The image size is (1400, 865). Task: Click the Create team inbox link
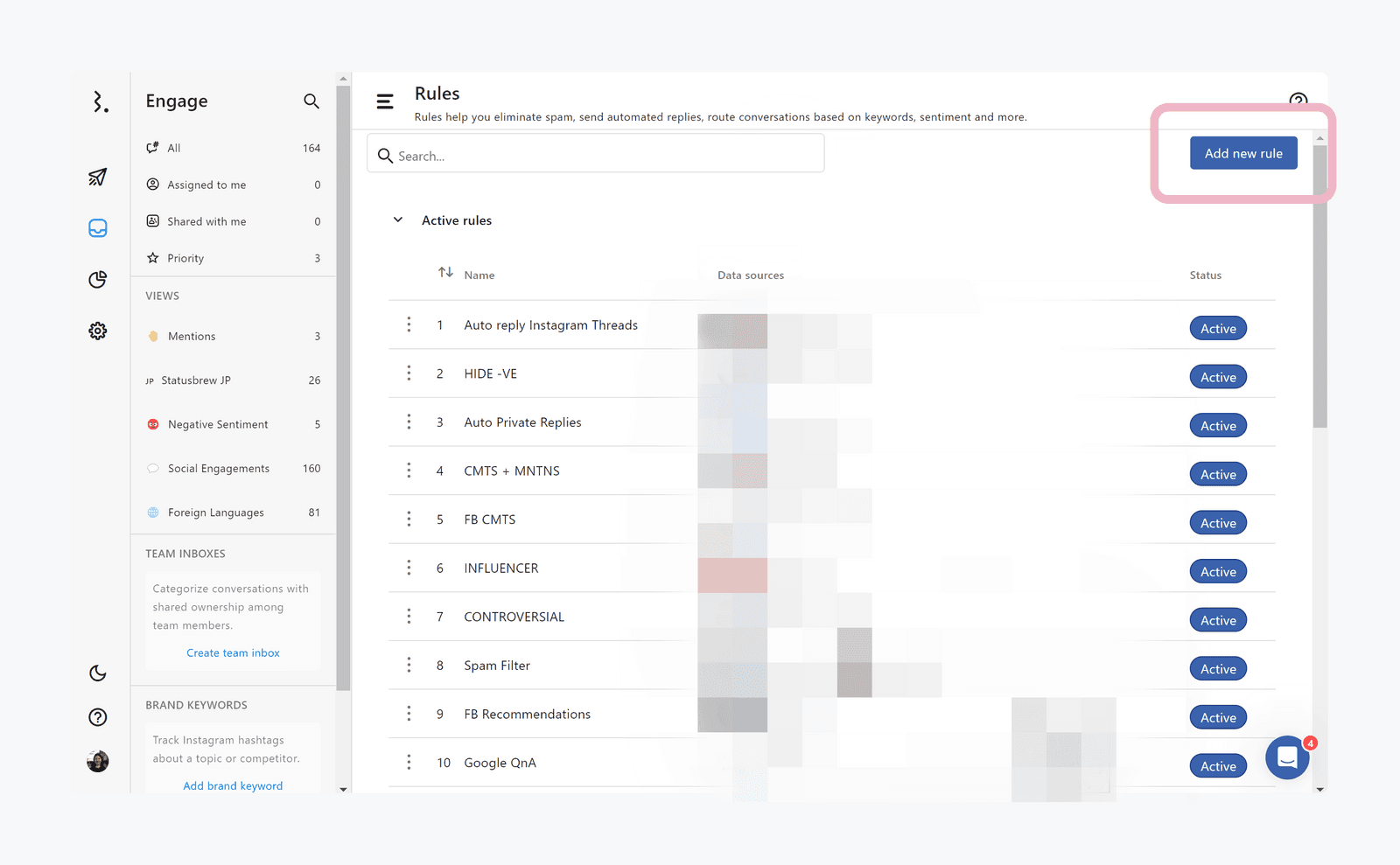pos(233,653)
